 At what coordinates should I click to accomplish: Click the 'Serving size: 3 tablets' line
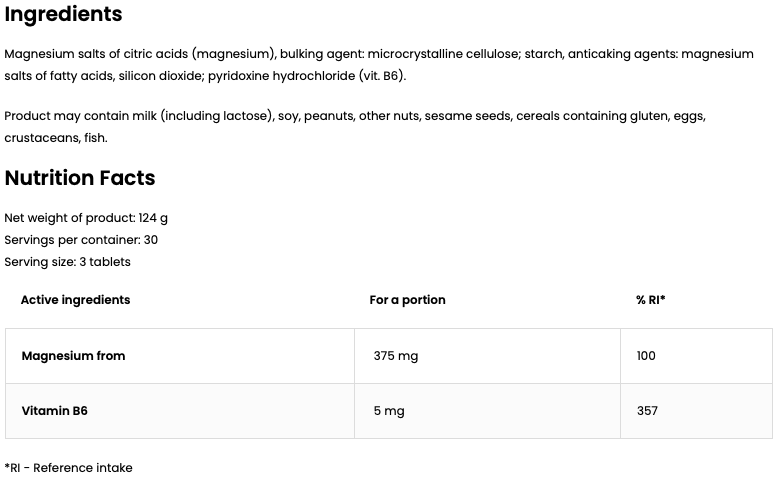pos(67,262)
